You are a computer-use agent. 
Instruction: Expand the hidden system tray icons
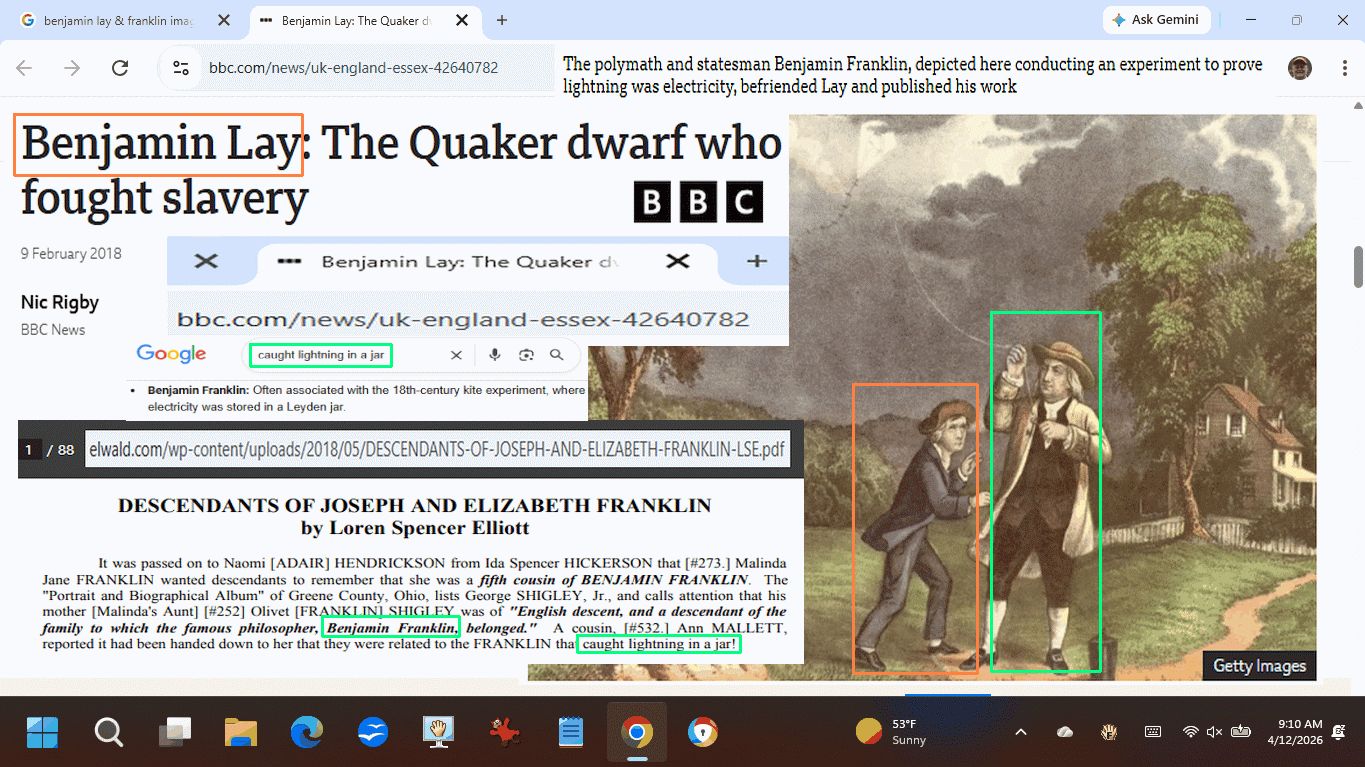pyautogui.click(x=1021, y=732)
